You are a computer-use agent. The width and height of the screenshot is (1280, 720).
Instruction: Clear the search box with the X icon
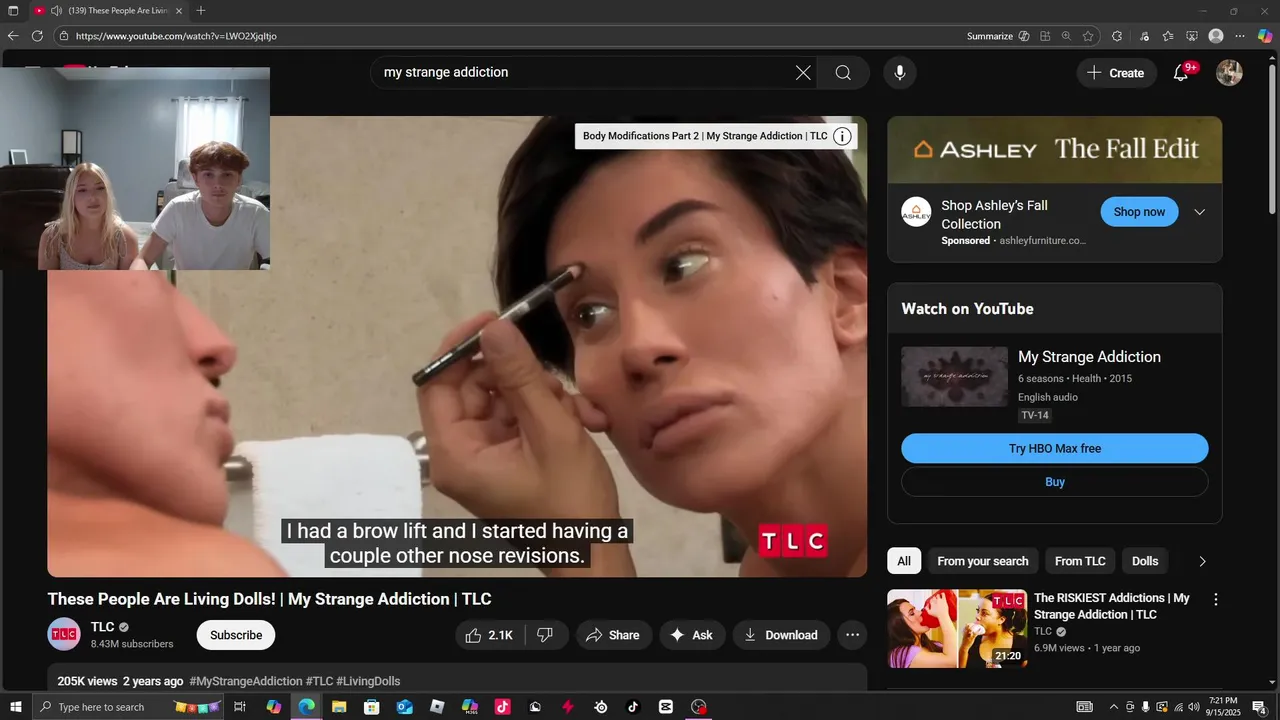(x=803, y=72)
